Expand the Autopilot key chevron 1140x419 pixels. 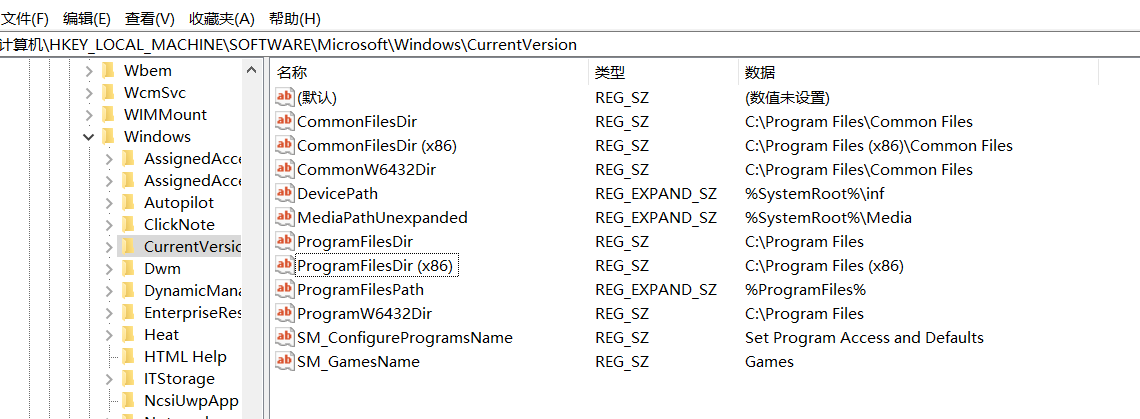click(x=109, y=202)
